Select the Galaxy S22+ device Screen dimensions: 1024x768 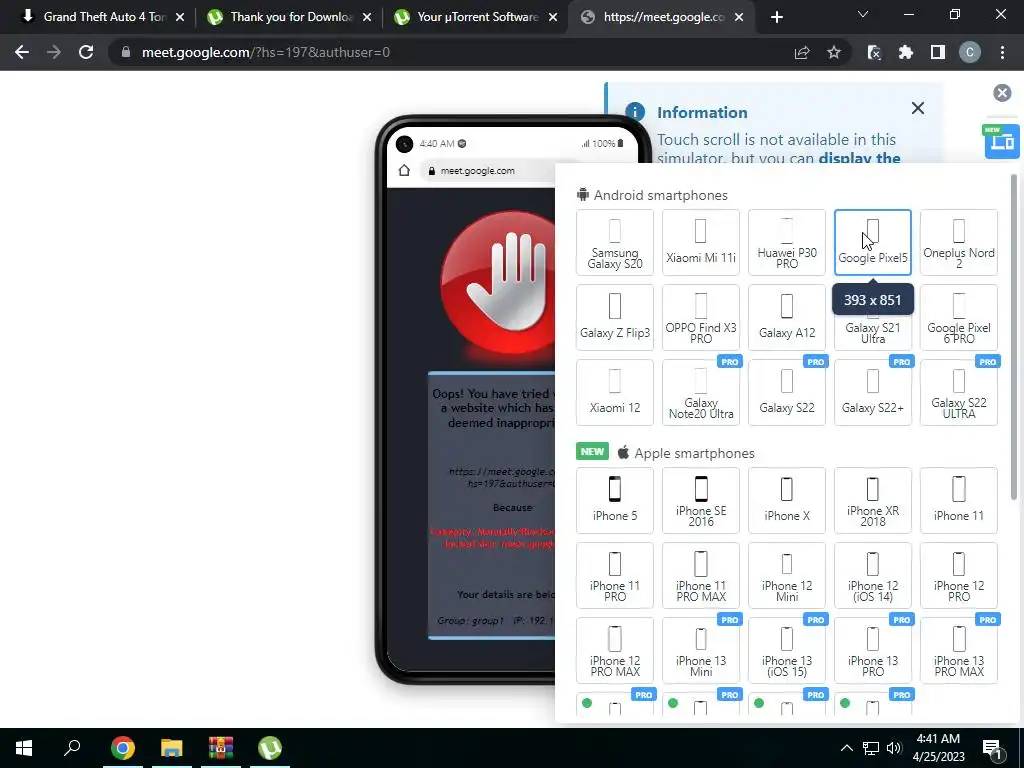coord(872,392)
